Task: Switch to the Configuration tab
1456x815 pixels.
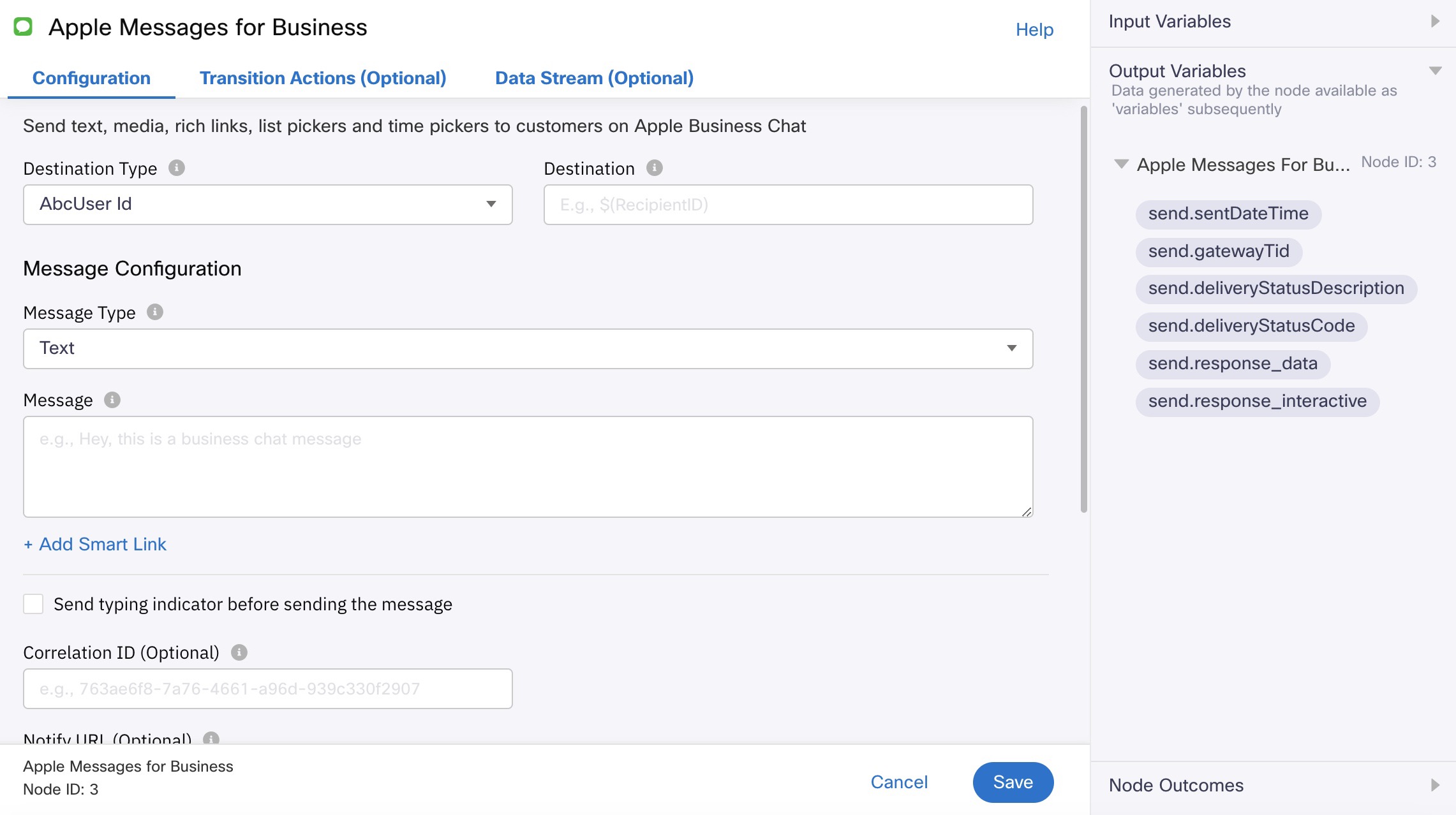Action: (91, 78)
